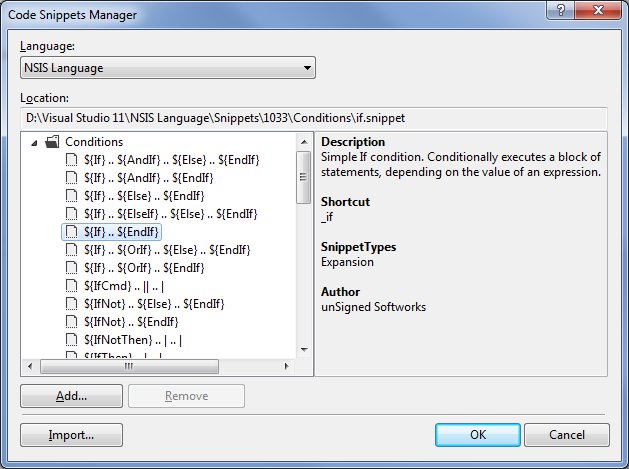This screenshot has width=629, height=469.
Task: Click file icon beside ${If} .. ${ElseIf} snippet
Action: tap(71, 214)
